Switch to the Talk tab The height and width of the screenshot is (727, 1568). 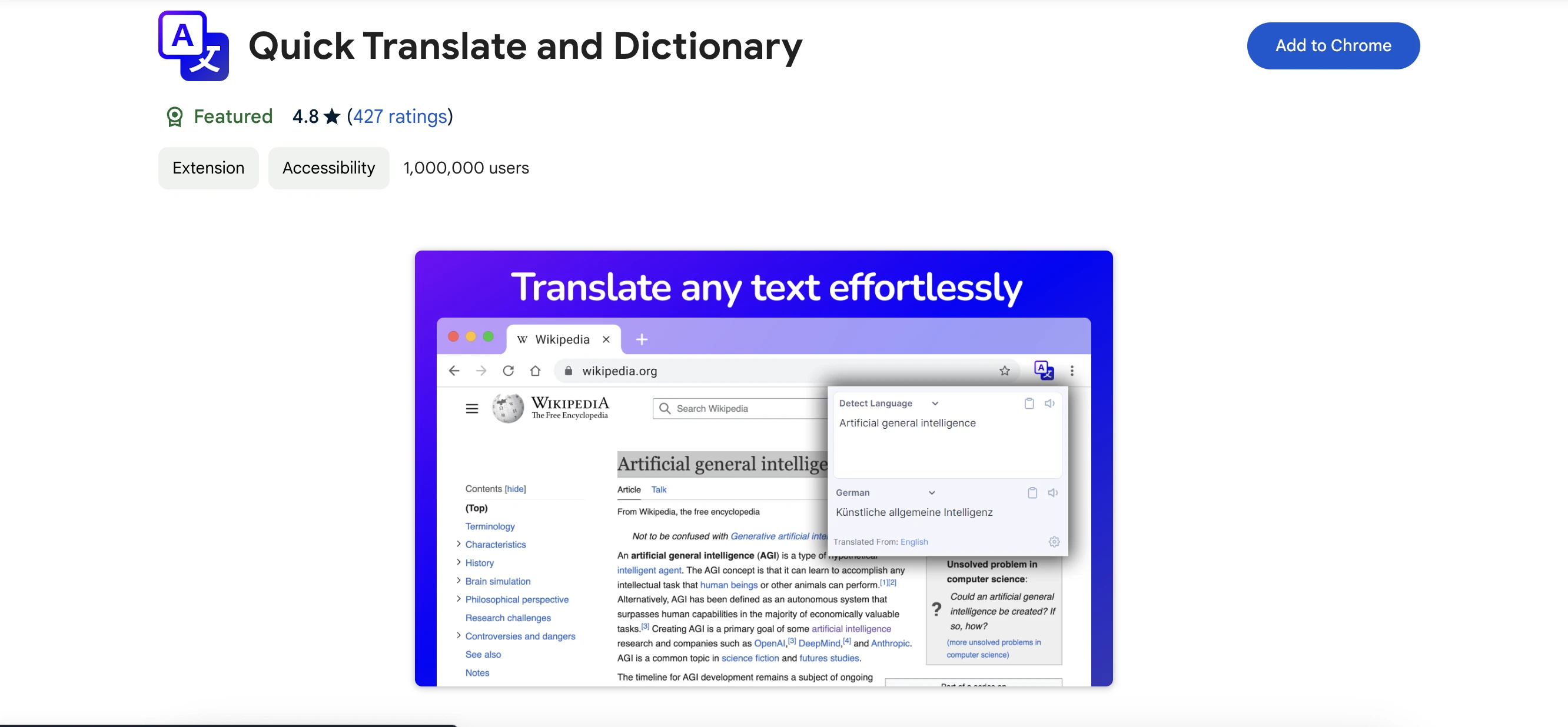pyautogui.click(x=658, y=489)
